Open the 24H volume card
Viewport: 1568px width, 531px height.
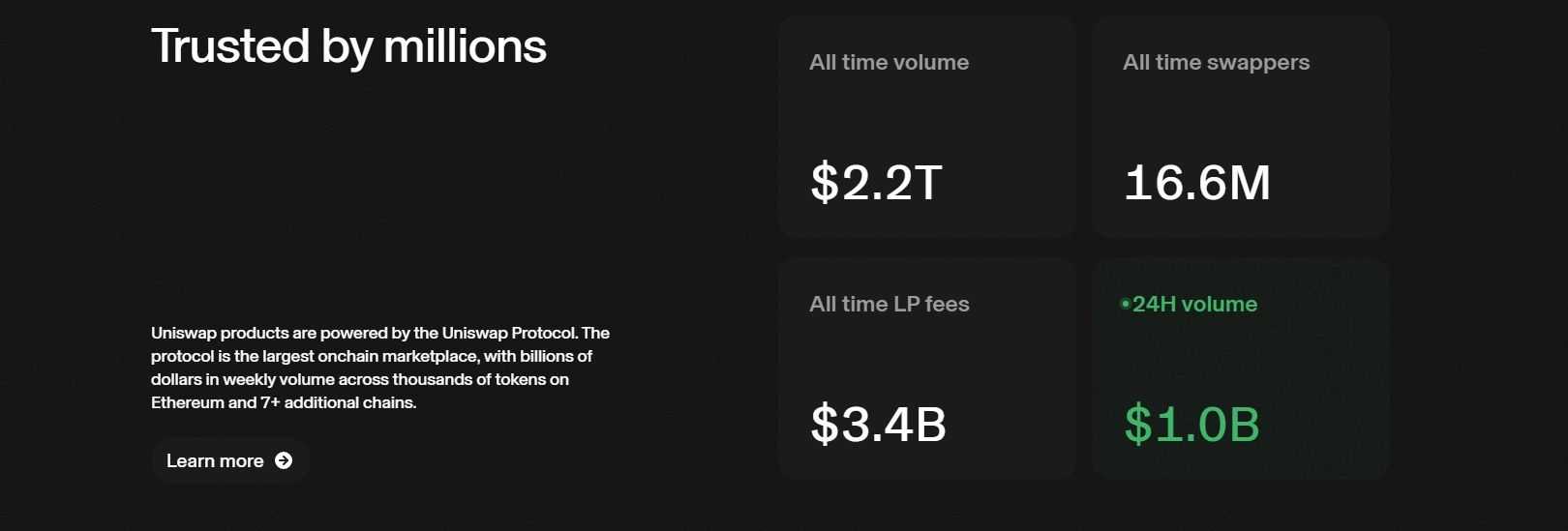tap(1241, 369)
